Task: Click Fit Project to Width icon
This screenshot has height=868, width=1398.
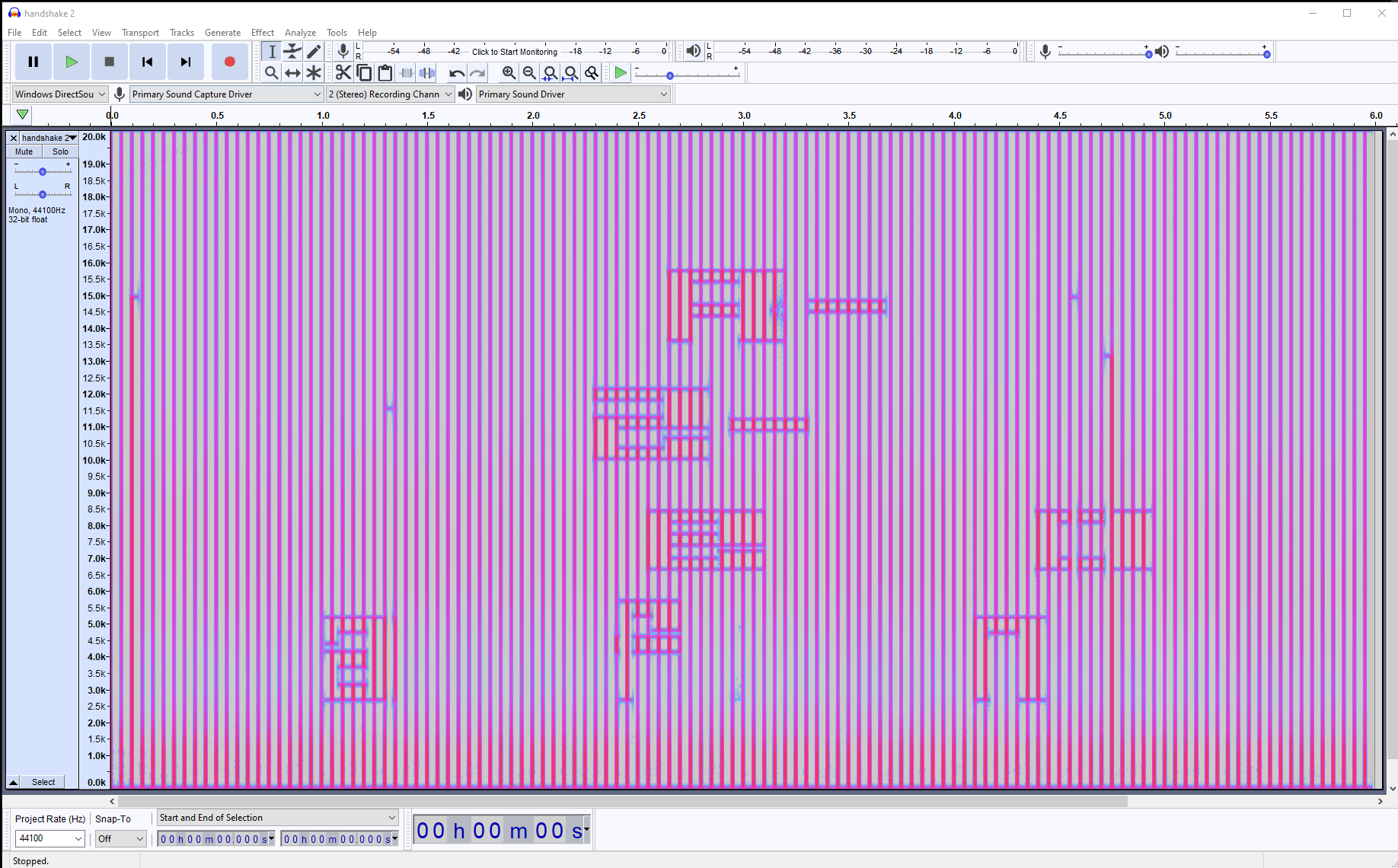Action: point(571,72)
